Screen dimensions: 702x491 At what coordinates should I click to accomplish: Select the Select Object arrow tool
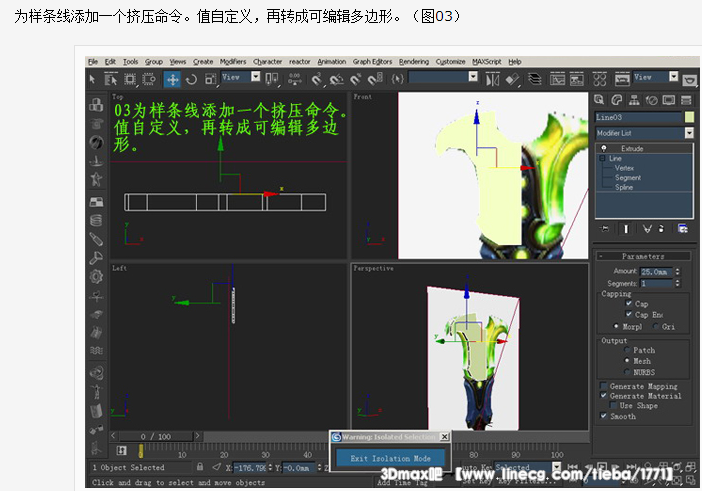tap(92, 79)
